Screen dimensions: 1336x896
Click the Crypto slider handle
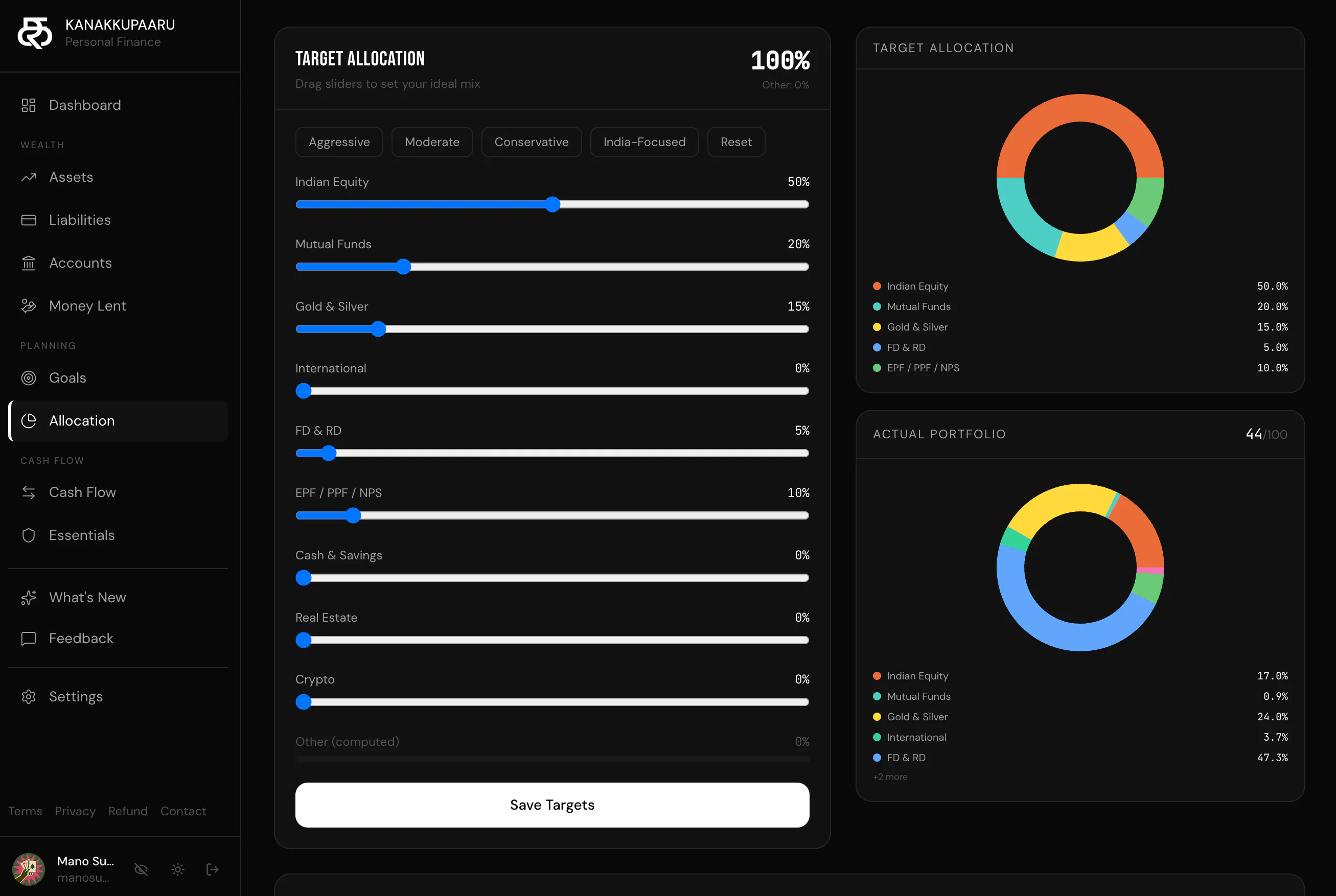pos(304,702)
